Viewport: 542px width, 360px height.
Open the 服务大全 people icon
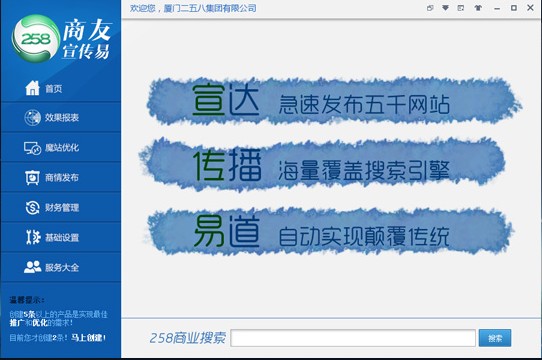(x=32, y=267)
